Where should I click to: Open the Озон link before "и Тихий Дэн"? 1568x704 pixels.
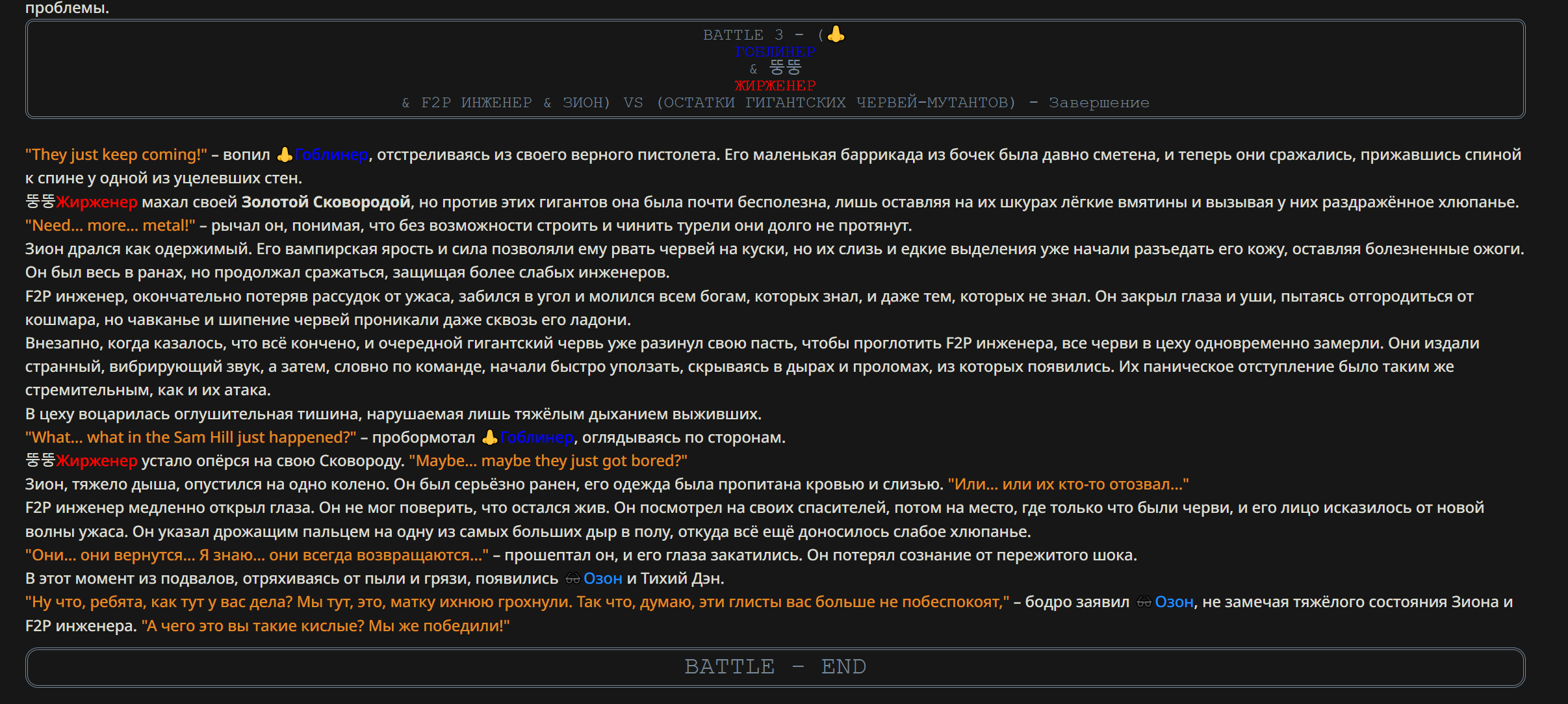603,579
